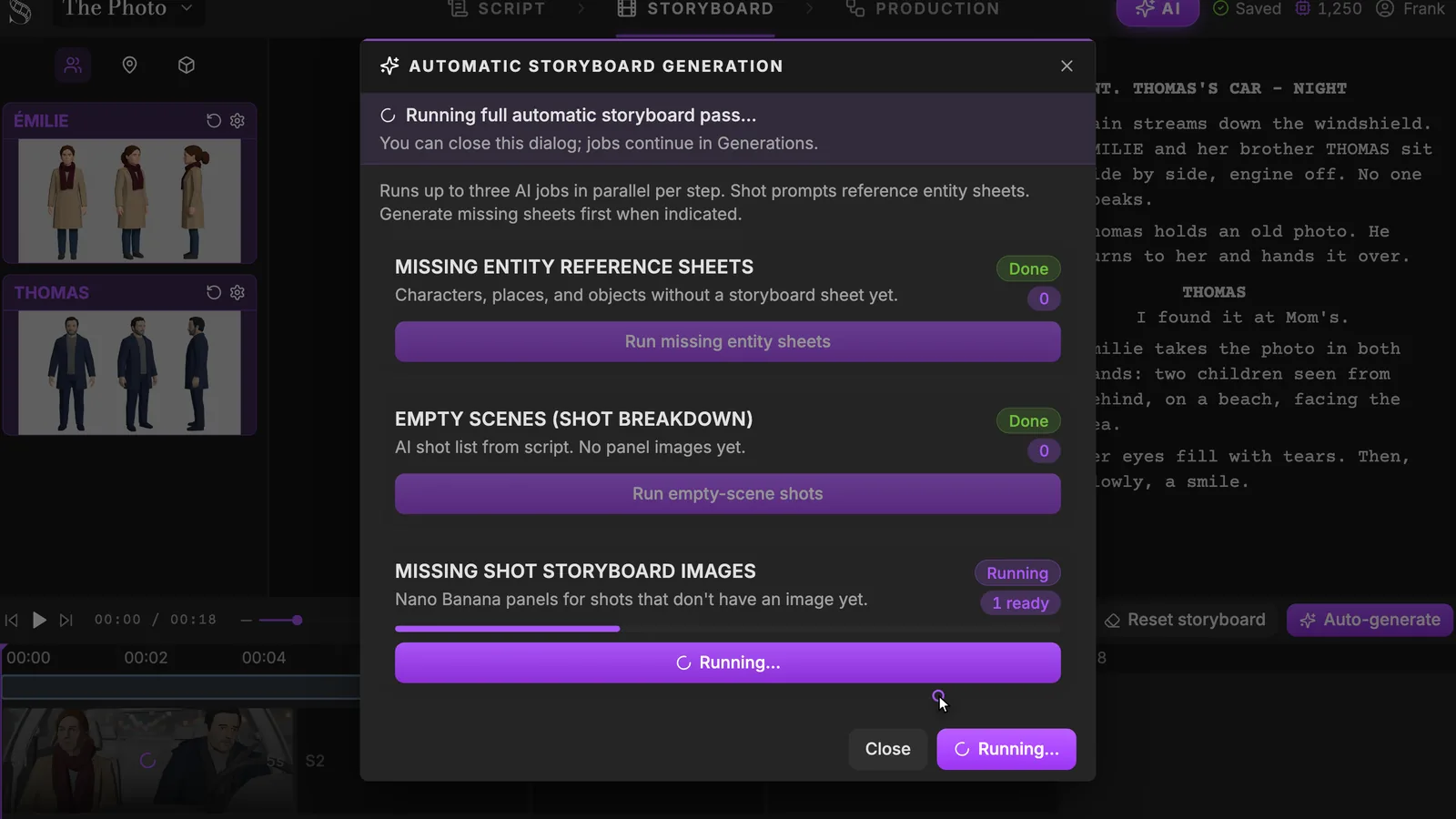Regenerate the THOMAS character sheet
Image resolution: width=1456 pixels, height=819 pixels.
214,292
